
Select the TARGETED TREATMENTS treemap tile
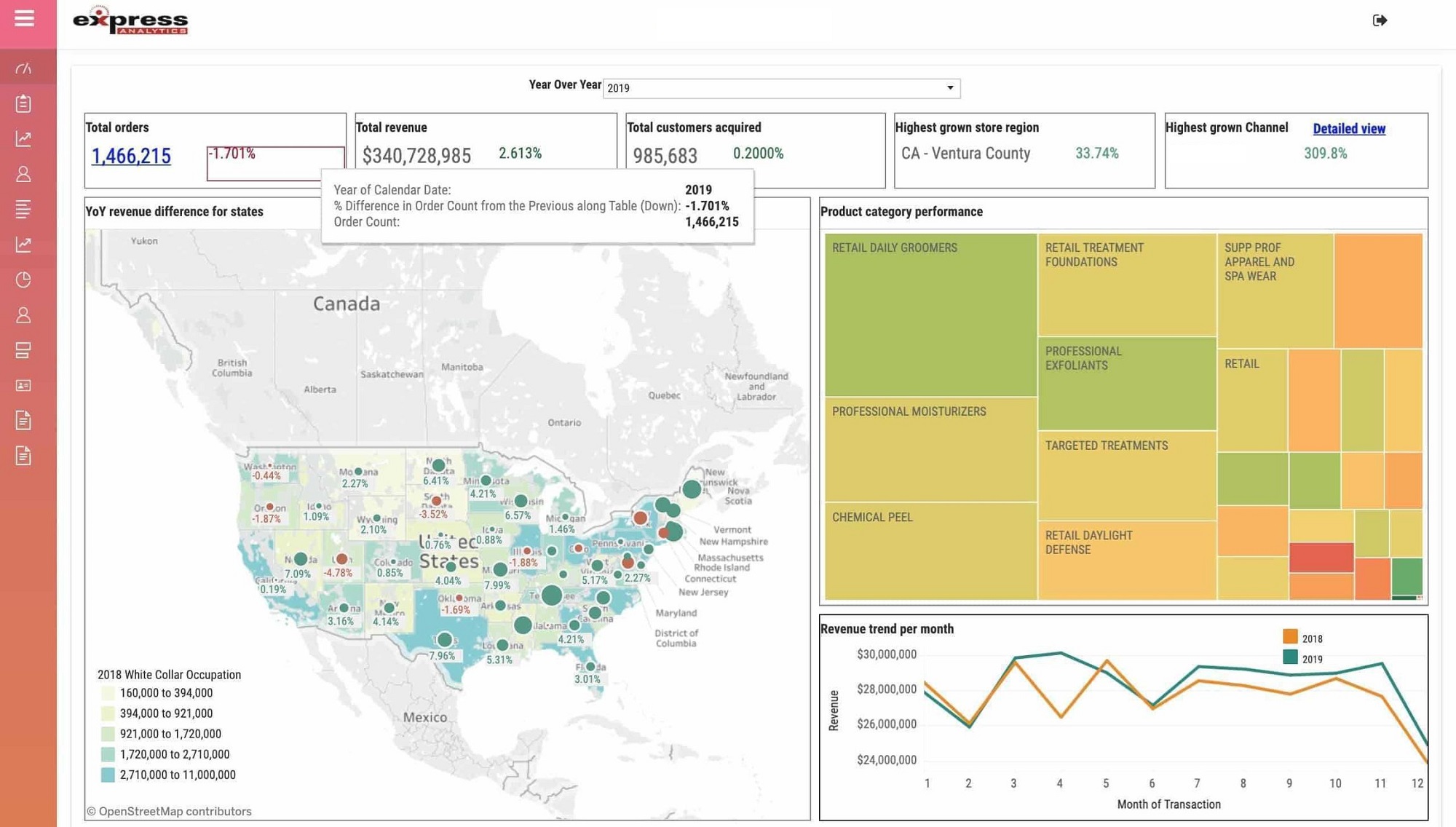(x=1127, y=476)
